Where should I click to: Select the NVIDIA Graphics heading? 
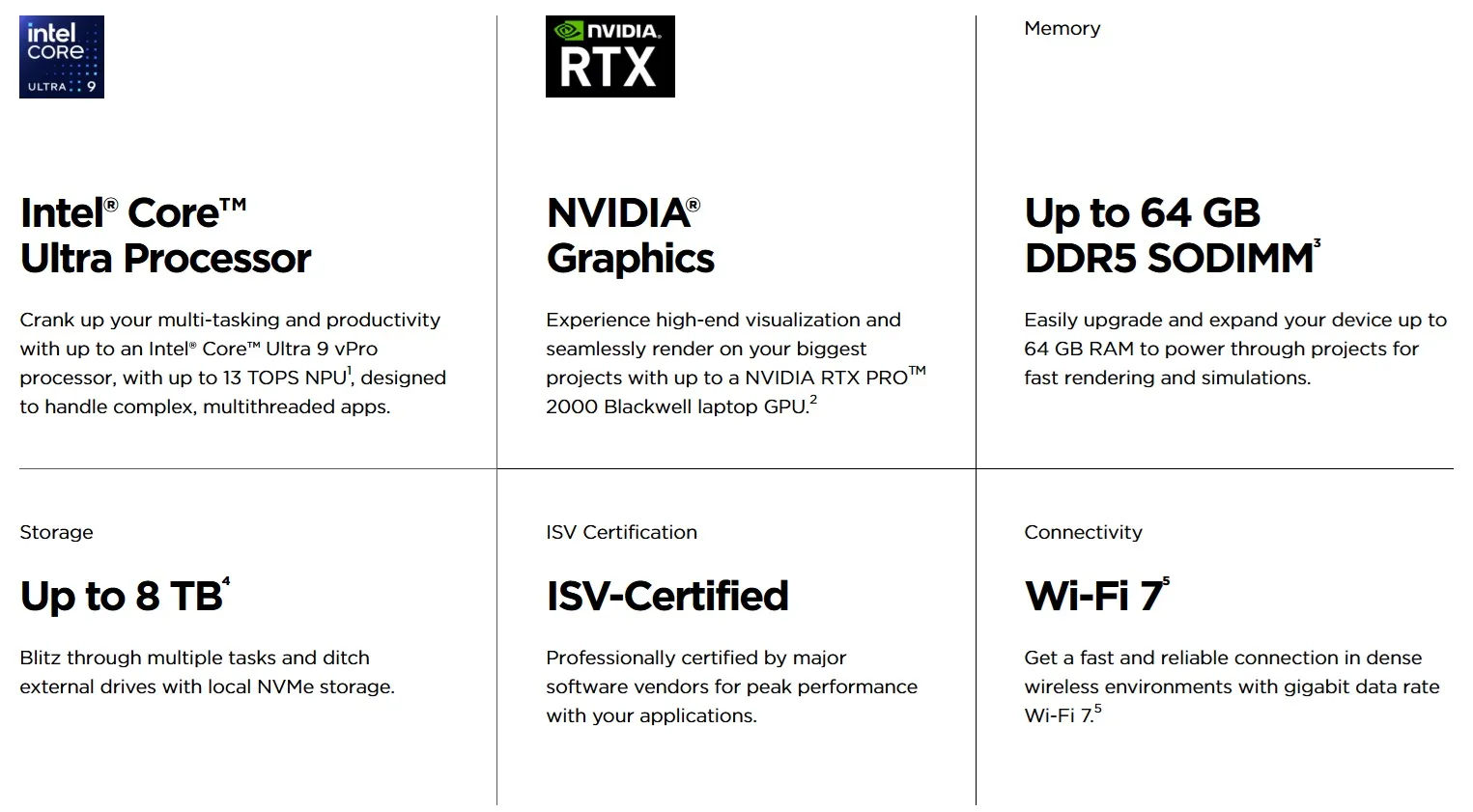631,236
